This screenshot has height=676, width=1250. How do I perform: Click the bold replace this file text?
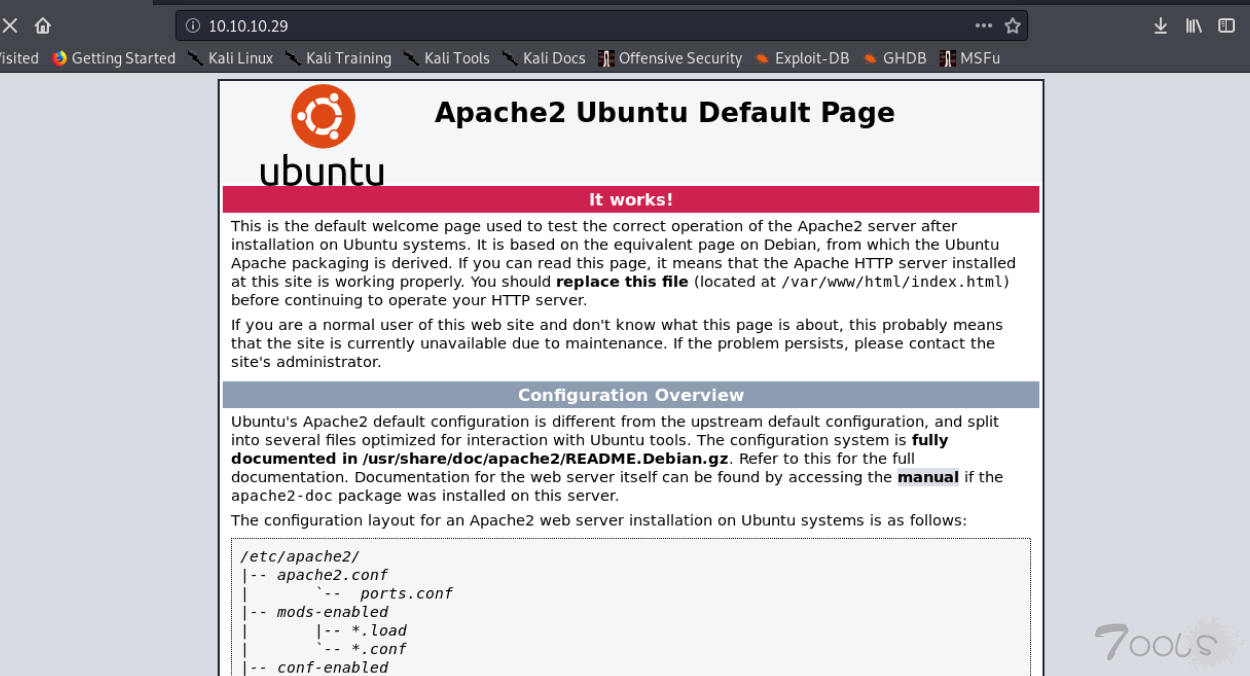coord(622,282)
